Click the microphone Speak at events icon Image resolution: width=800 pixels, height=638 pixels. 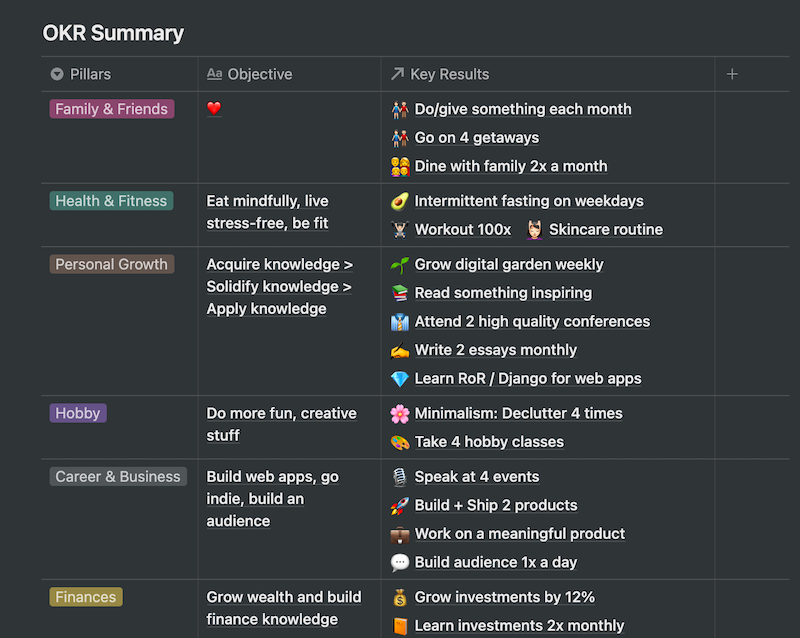[x=399, y=477]
